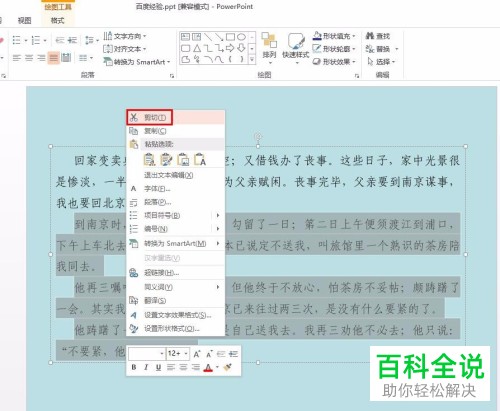
Task: Choose 段落(P)... from the context menu
Action: pyautogui.click(x=175, y=202)
